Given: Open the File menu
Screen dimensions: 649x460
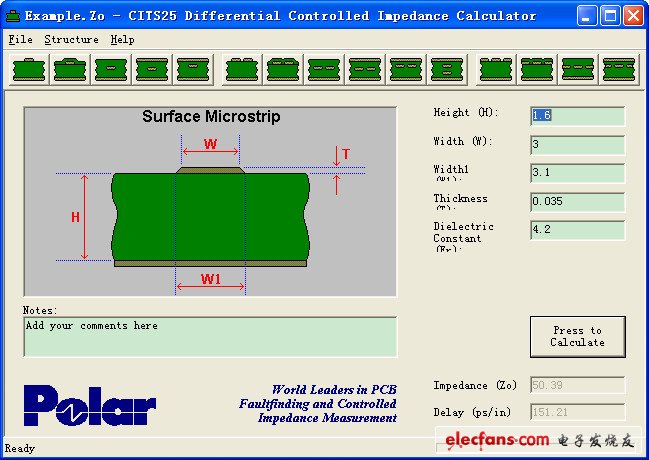Looking at the screenshot, I should click(20, 39).
